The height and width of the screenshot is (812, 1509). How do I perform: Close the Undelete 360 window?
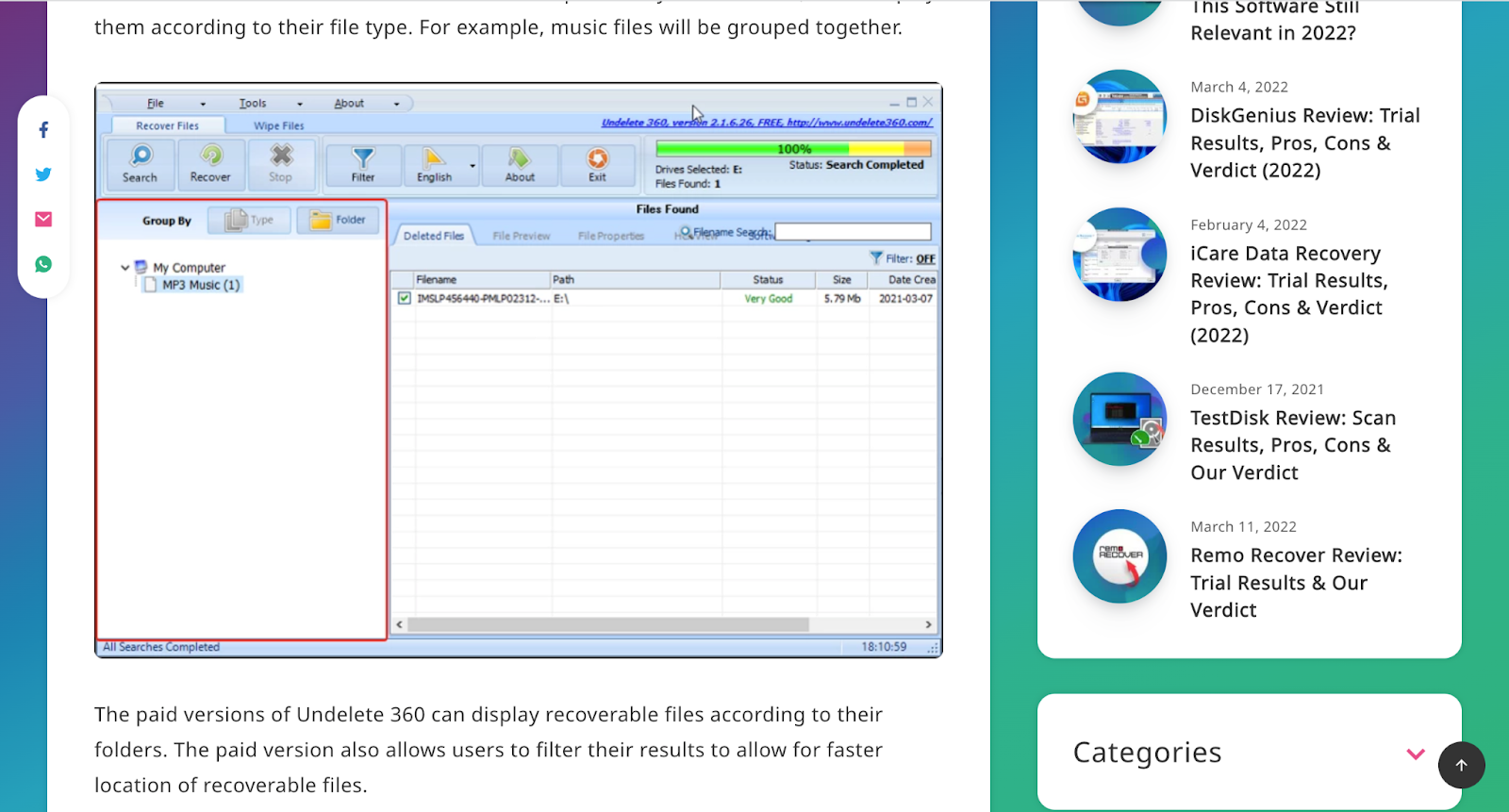928,102
